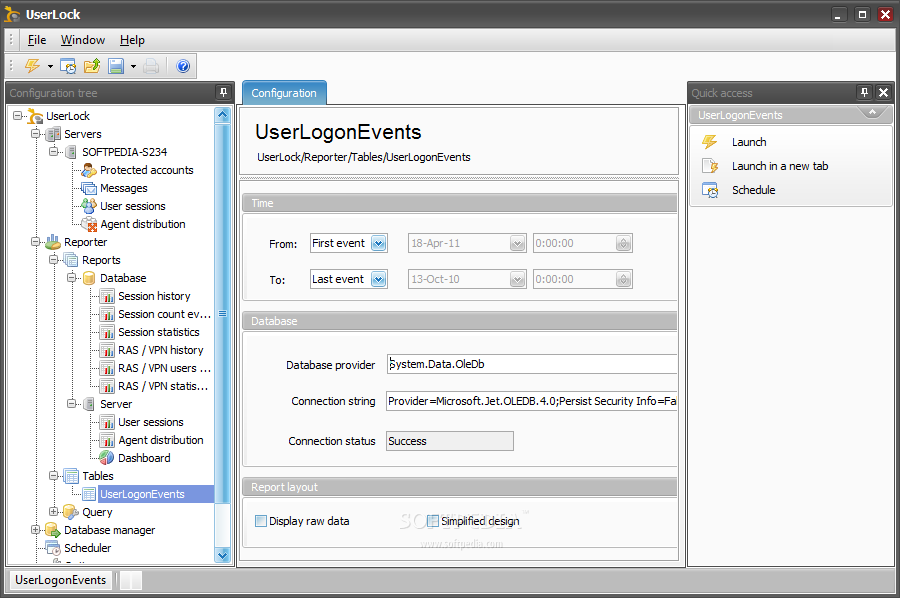Click Schedule in Quick access panel
The height and width of the screenshot is (598, 900).
753,191
